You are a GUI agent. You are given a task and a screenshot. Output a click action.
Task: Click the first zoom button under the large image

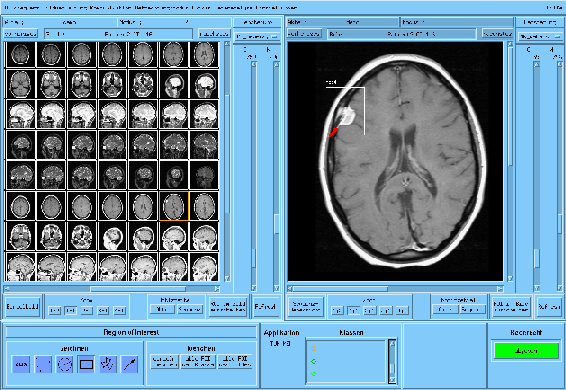pos(338,311)
